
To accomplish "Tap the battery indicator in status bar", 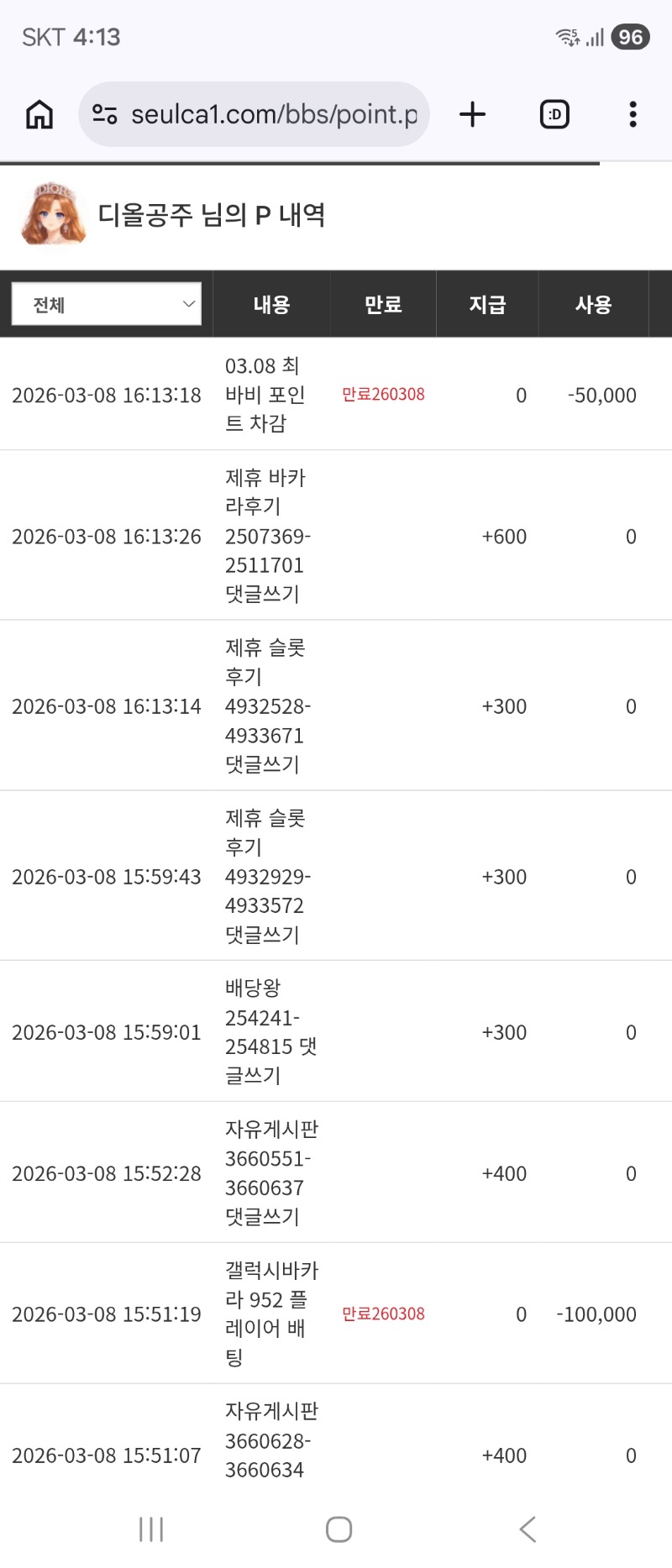I will click(630, 37).
